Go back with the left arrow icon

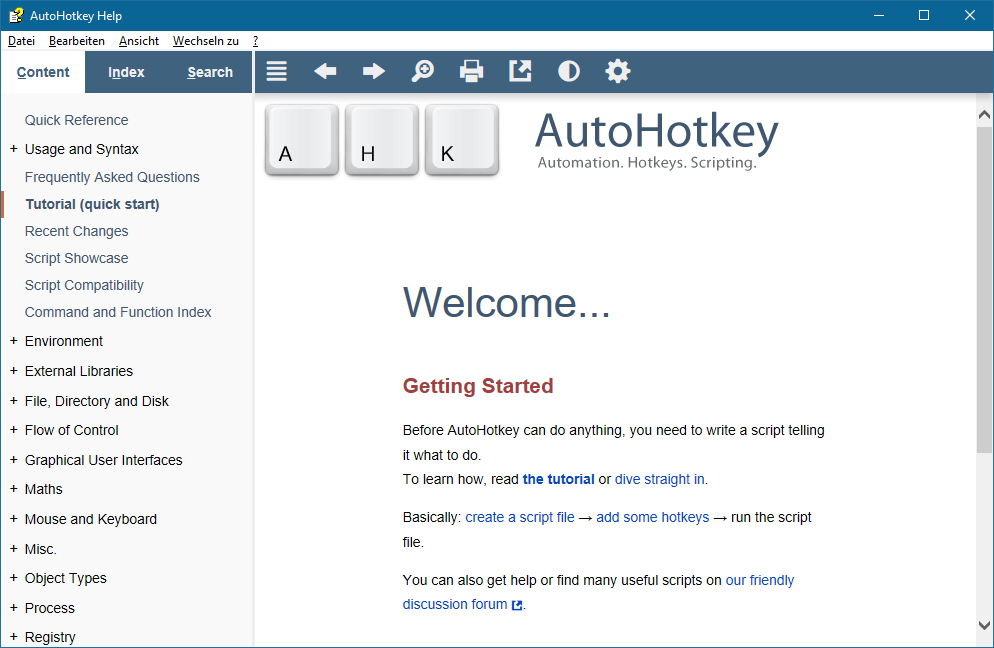(325, 71)
